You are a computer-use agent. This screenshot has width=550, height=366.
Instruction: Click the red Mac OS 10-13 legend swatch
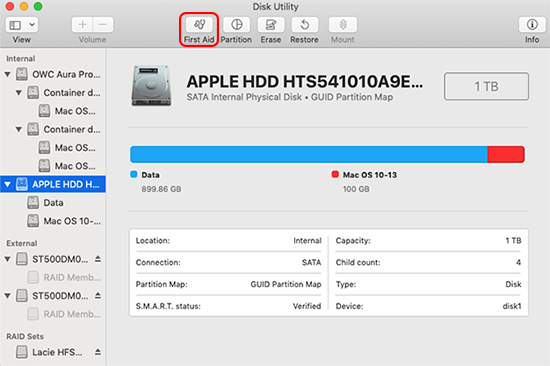(335, 174)
